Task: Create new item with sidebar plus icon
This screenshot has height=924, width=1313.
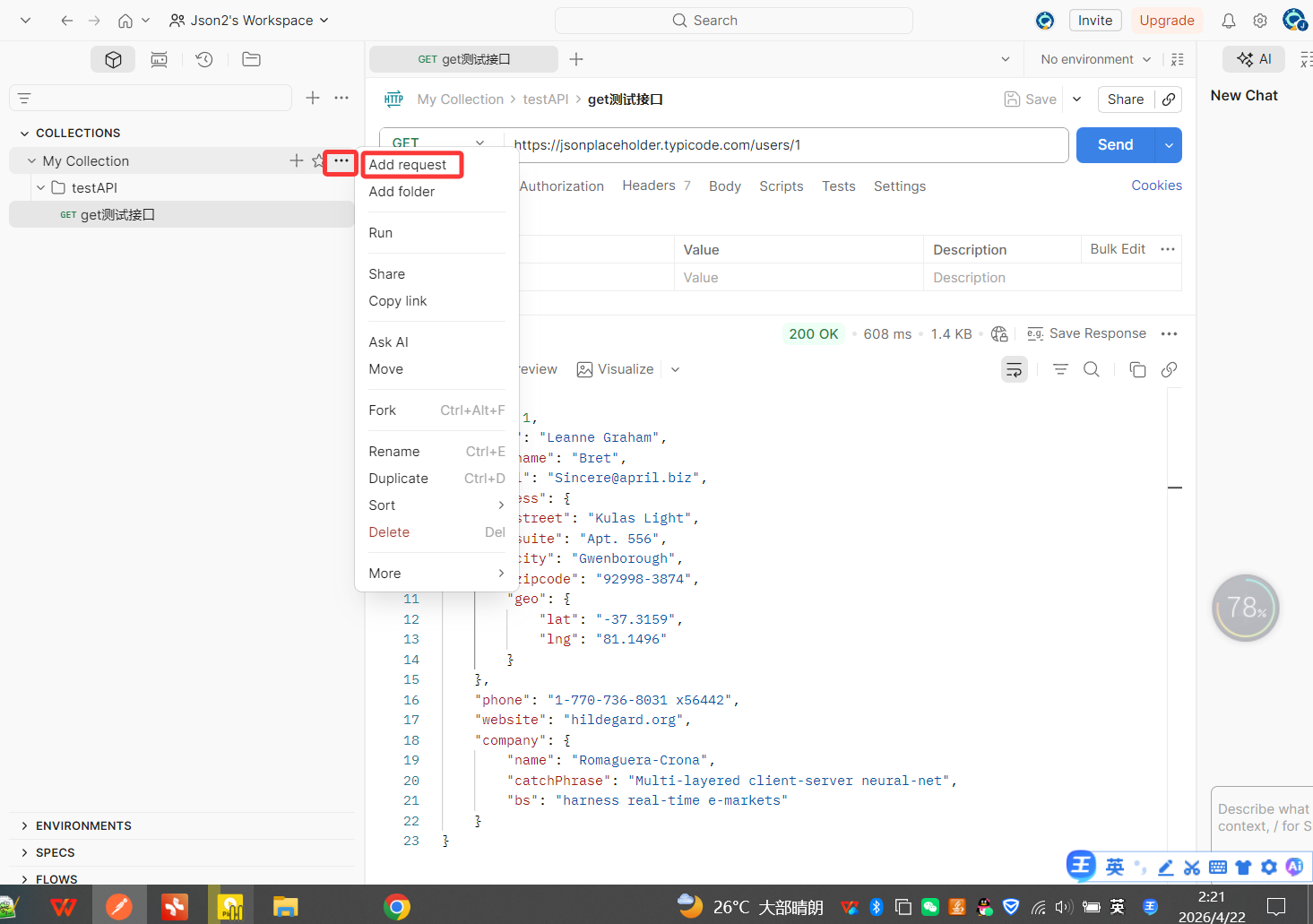Action: [313, 98]
